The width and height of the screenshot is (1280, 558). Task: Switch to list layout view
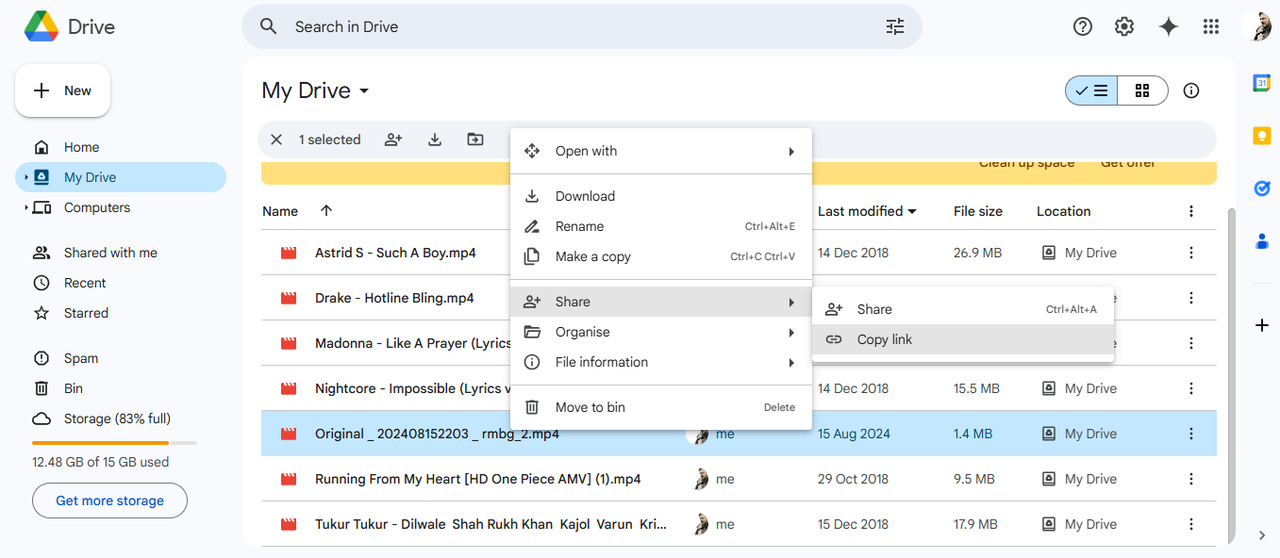point(1091,91)
